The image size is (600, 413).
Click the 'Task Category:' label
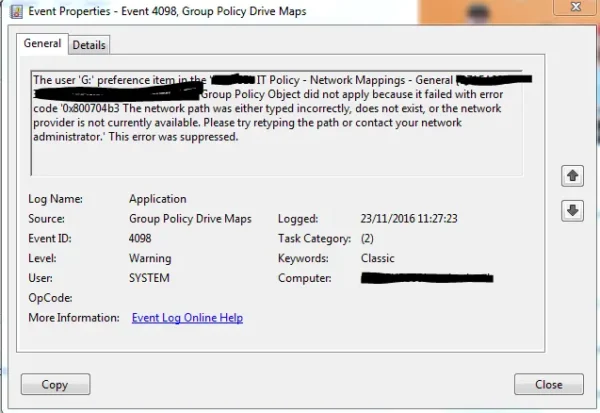click(315, 238)
